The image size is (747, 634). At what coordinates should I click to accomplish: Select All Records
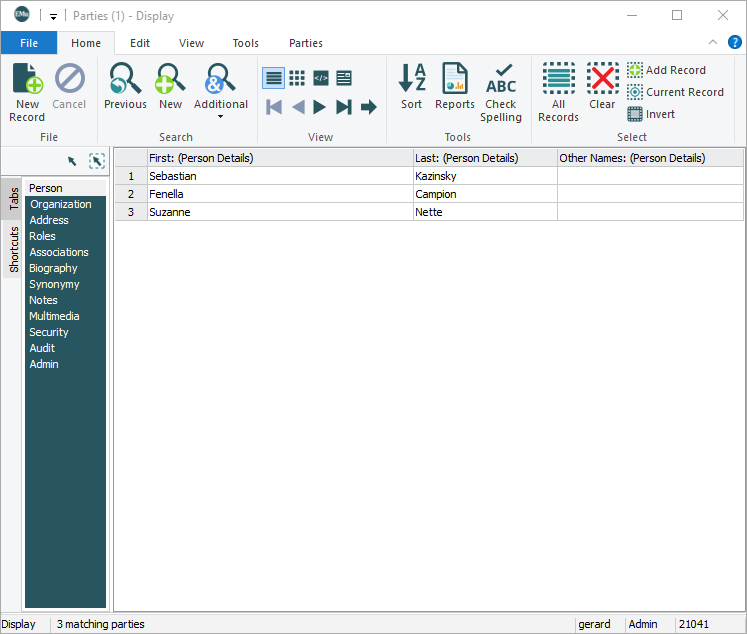pos(558,92)
